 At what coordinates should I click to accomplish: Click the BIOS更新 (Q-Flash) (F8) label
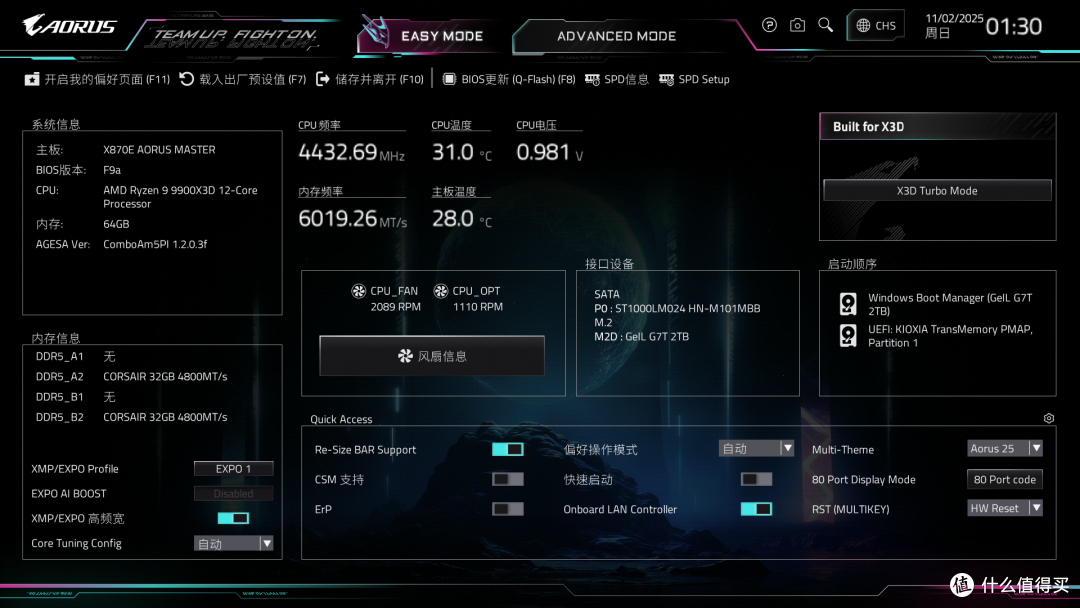pyautogui.click(x=518, y=79)
